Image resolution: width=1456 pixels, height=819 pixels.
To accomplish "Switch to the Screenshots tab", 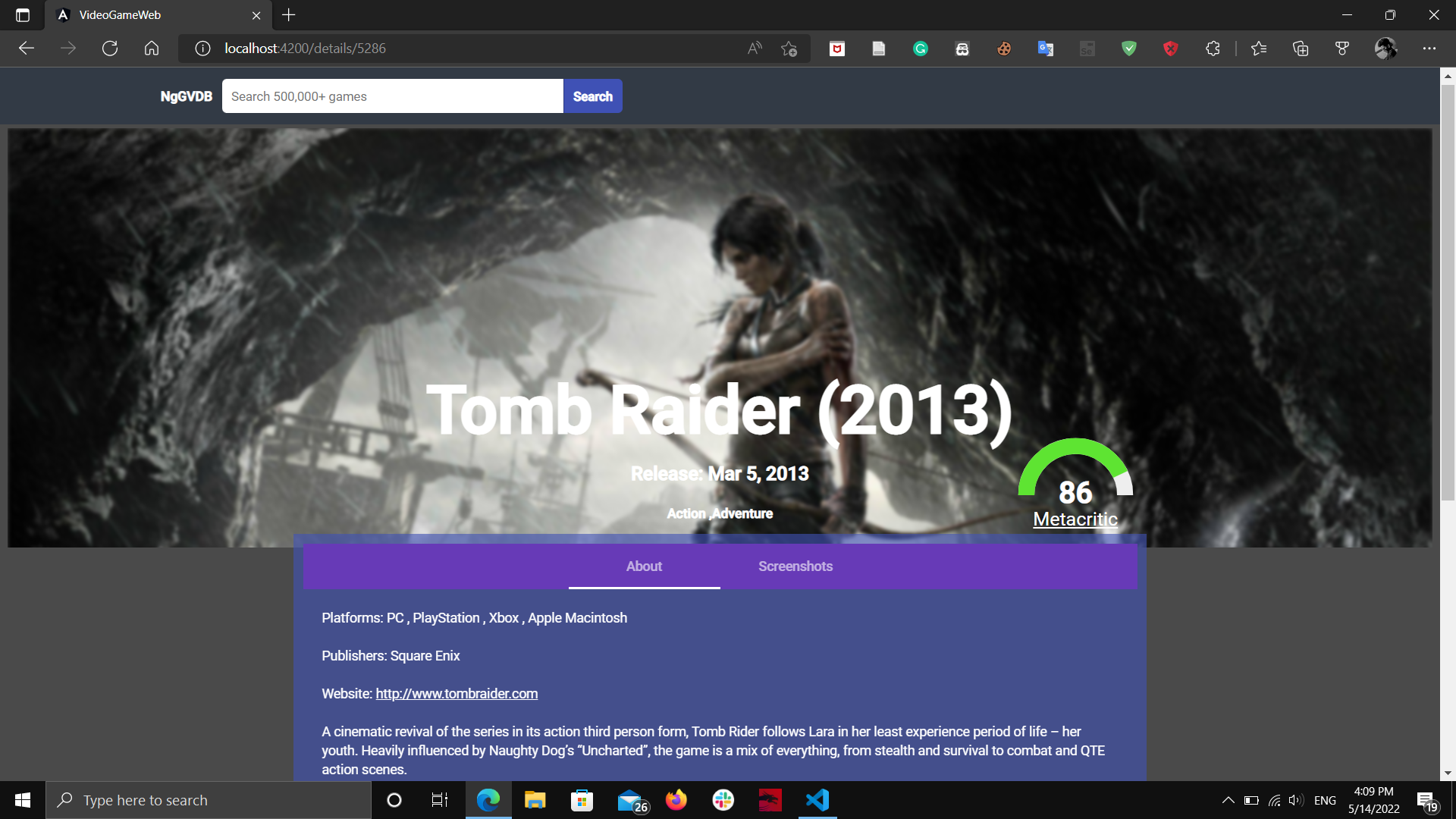I will tap(795, 566).
